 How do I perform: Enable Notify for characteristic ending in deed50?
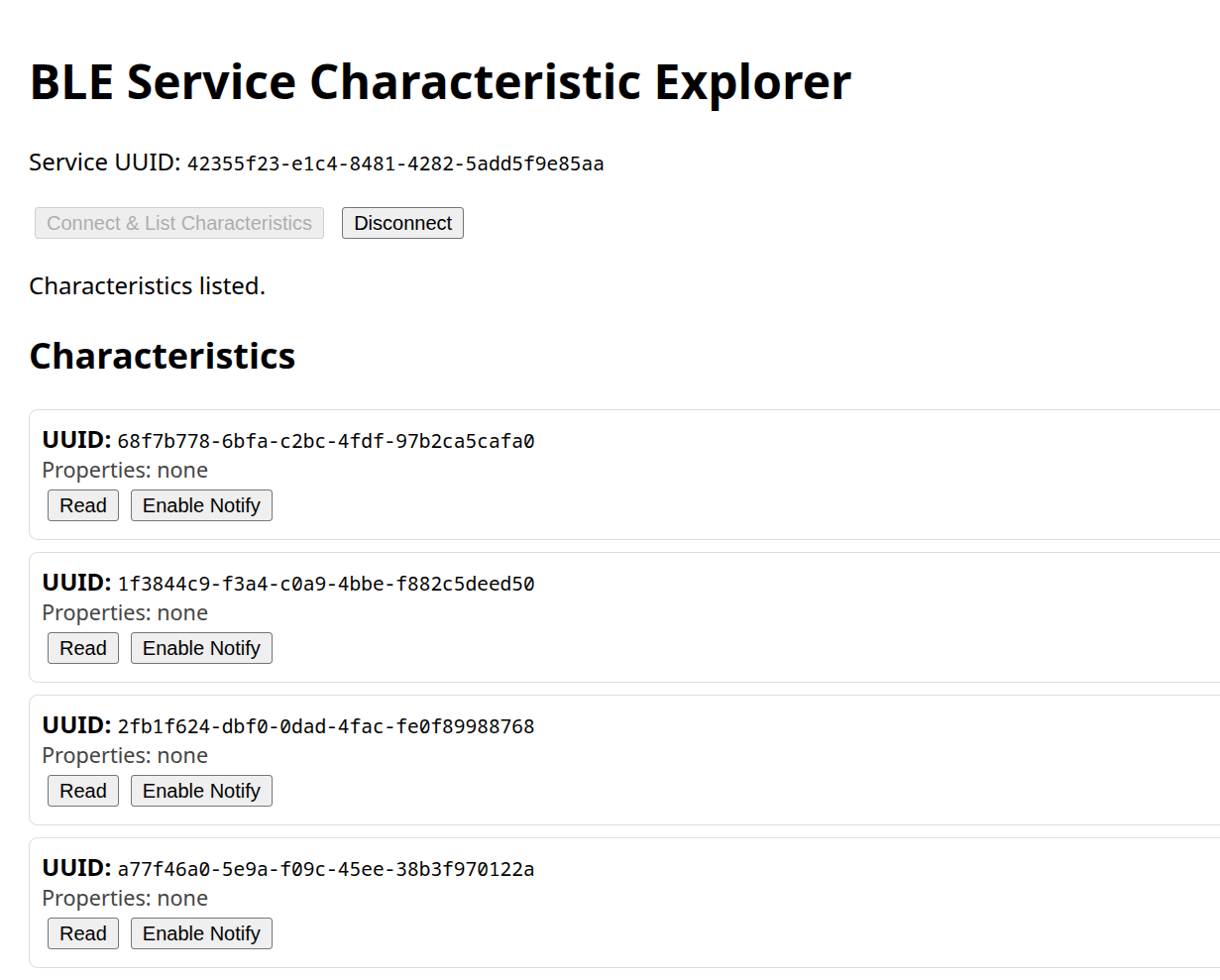201,647
